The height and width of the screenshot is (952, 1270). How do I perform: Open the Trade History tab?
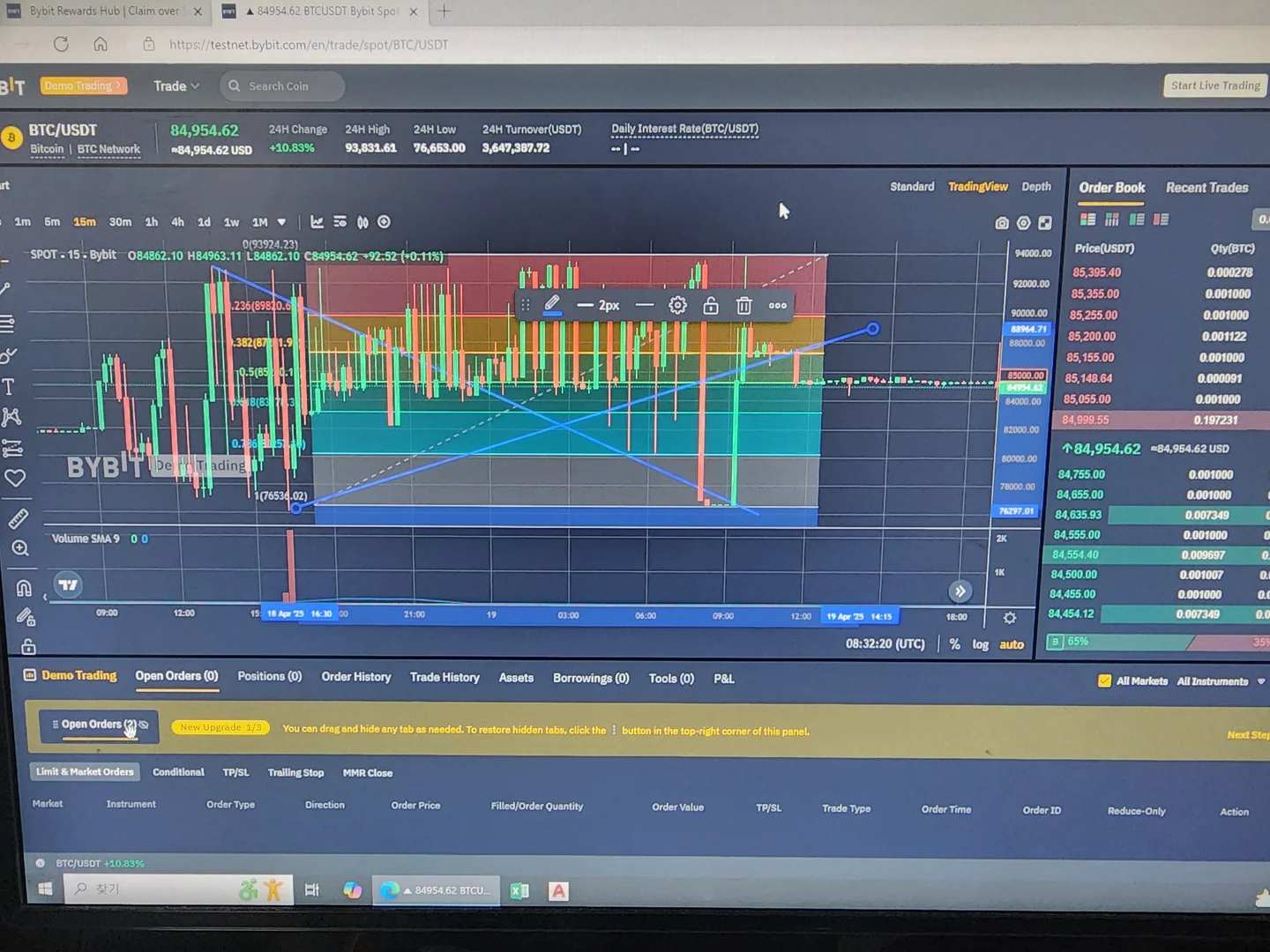(444, 677)
